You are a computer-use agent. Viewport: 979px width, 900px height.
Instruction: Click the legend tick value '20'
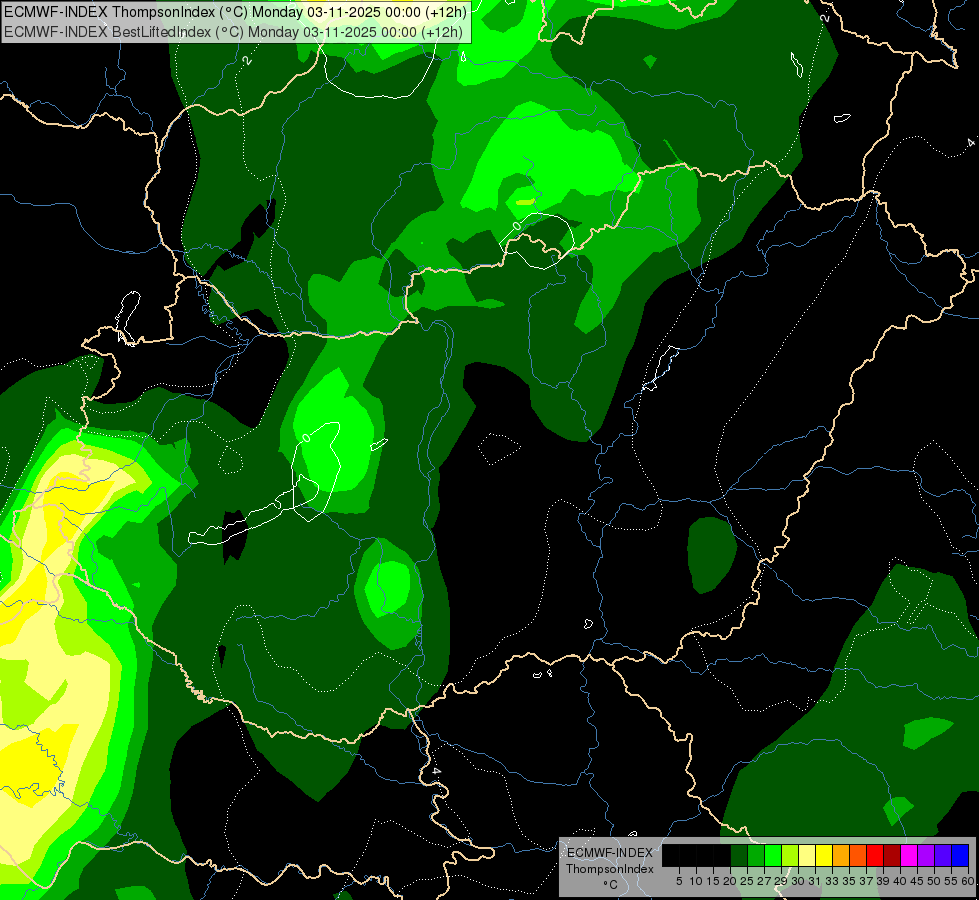coord(730,881)
